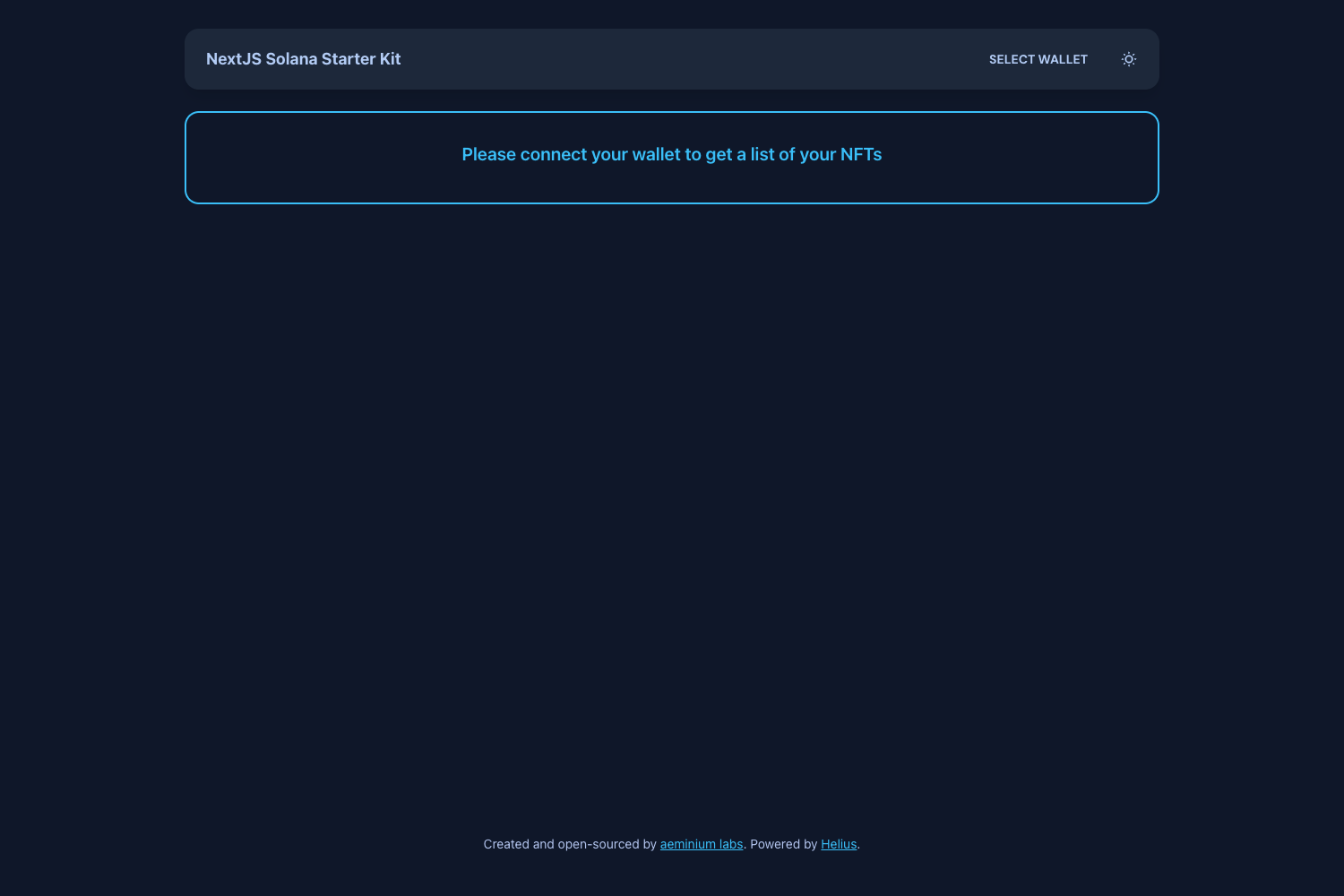Click the word 'Solana' in the header title
Viewport: 1344px width, 896px height.
click(x=291, y=59)
